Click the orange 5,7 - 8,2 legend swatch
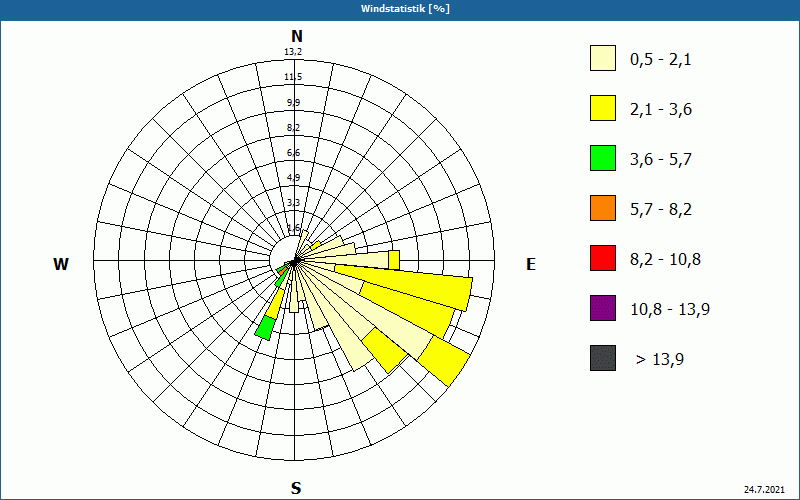 (603, 208)
